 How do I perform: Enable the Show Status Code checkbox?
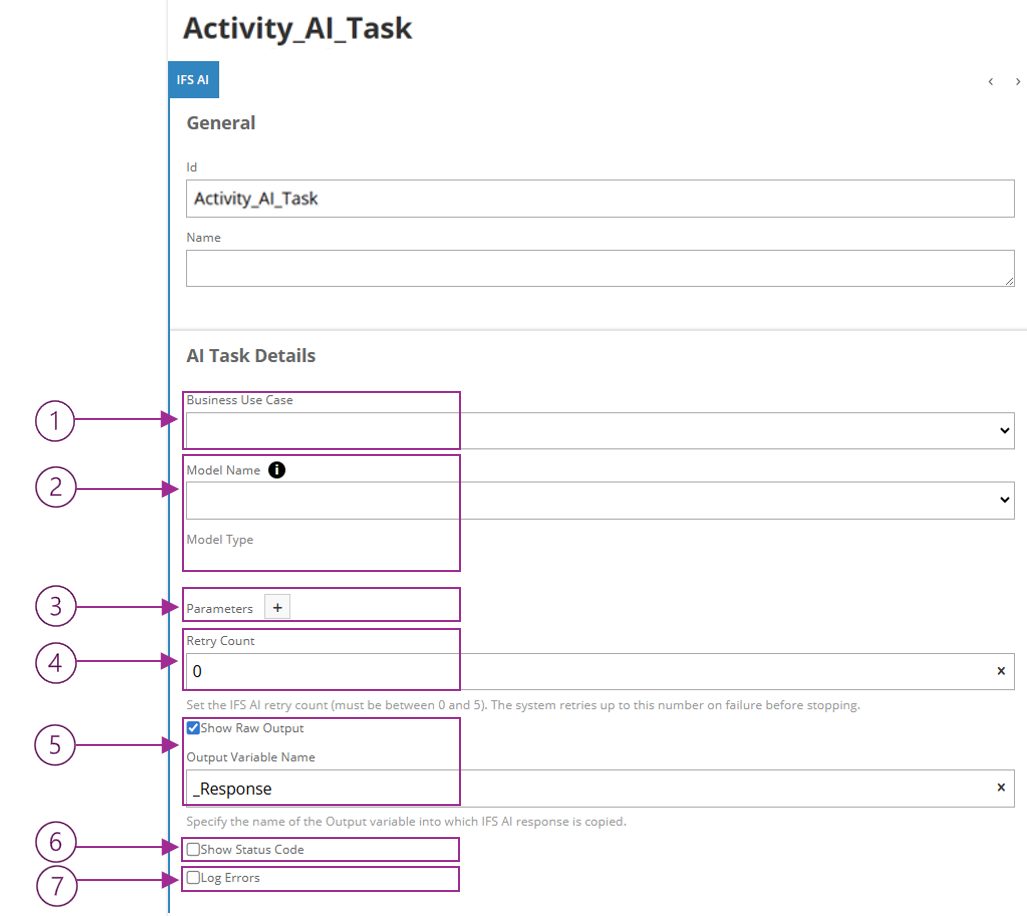pyautogui.click(x=193, y=850)
